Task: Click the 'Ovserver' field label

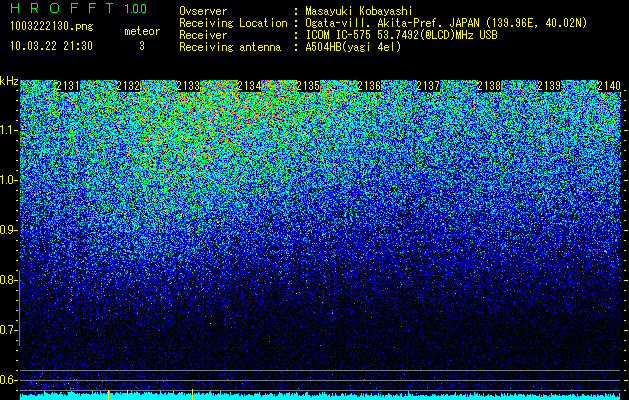Action: coord(203,11)
